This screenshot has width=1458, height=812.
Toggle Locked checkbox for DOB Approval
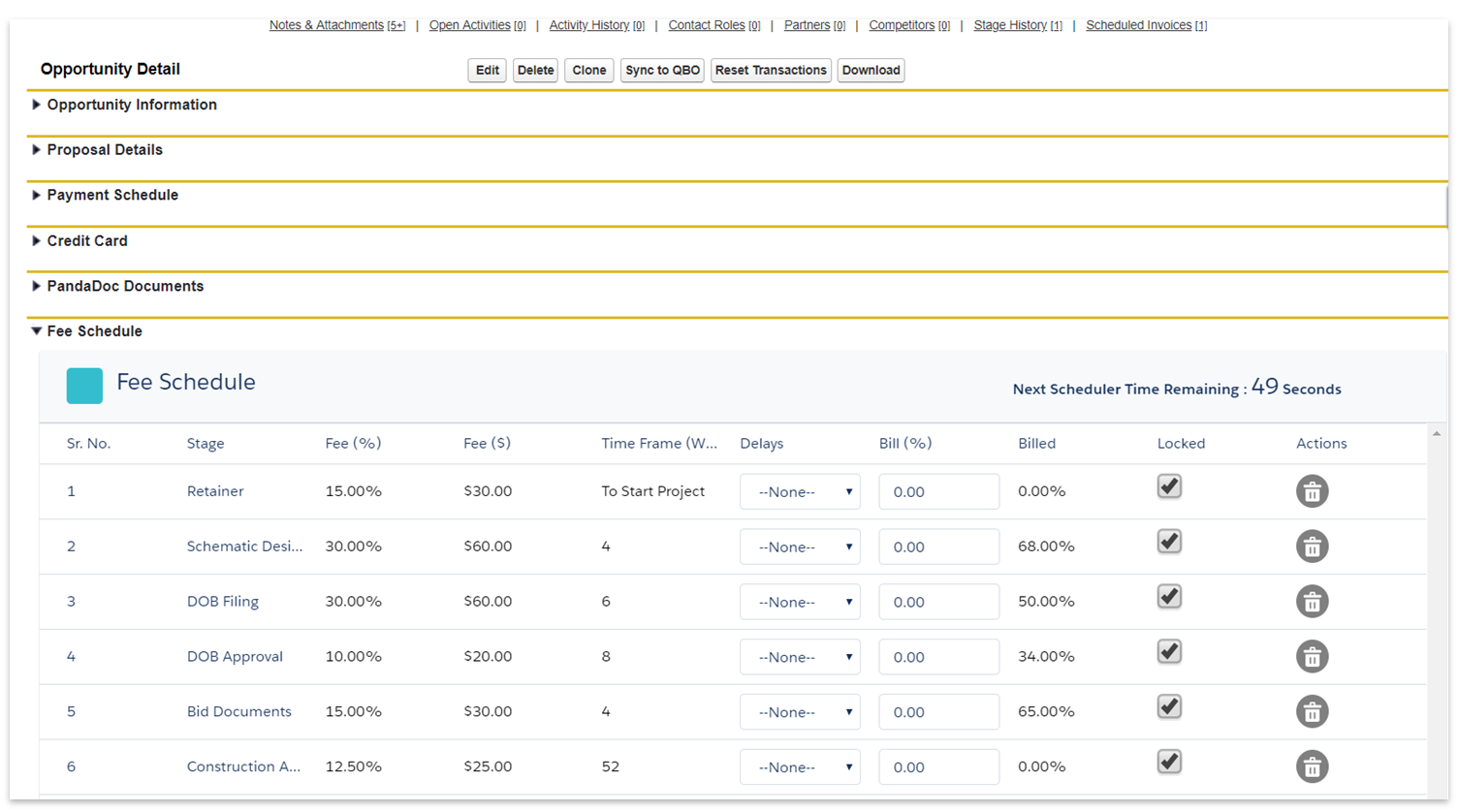click(x=1169, y=652)
